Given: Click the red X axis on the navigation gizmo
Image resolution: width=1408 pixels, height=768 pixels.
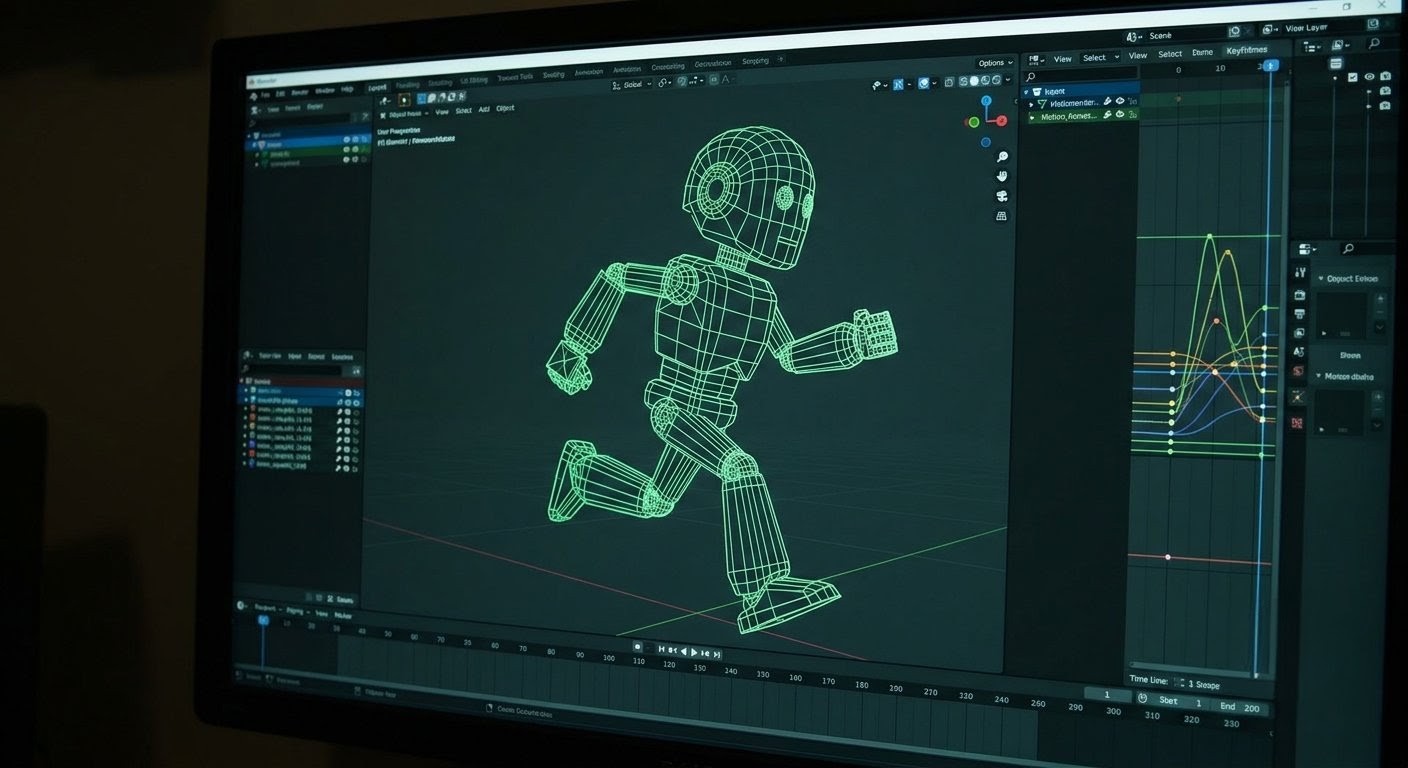Looking at the screenshot, I should pyautogui.click(x=1001, y=120).
